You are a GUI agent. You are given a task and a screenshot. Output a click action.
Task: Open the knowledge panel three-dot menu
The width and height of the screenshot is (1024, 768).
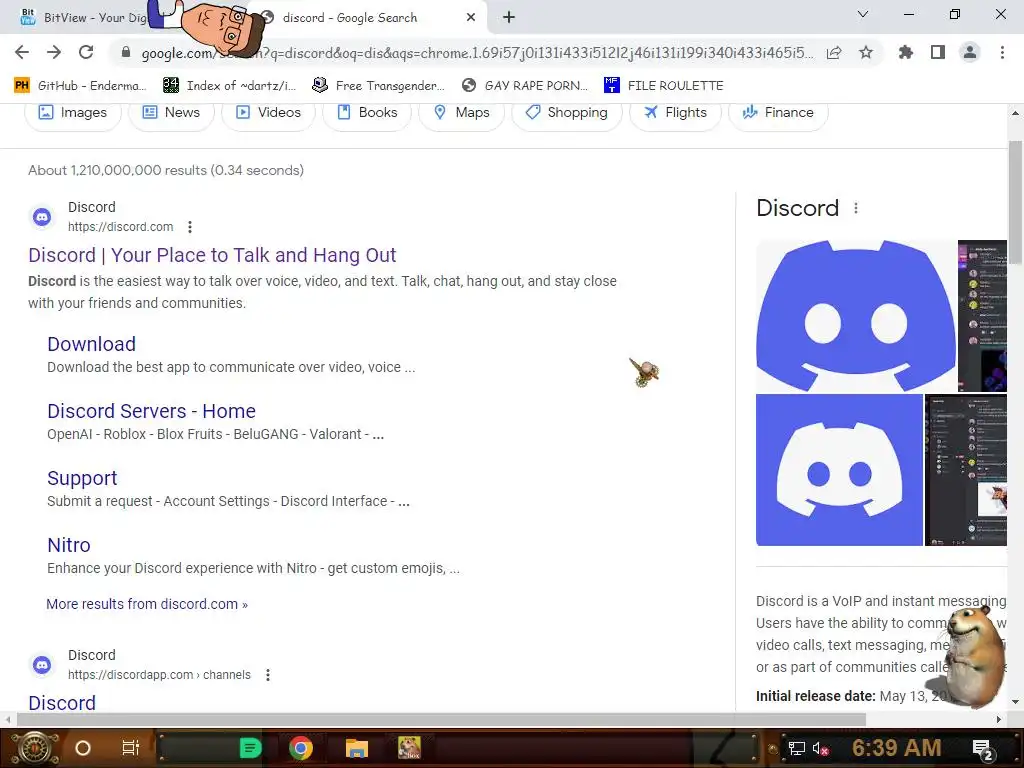coord(856,208)
